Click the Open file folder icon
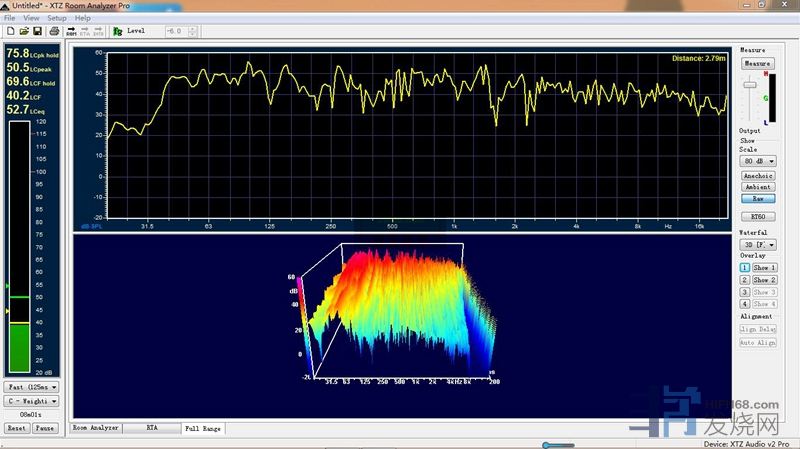 (x=23, y=31)
